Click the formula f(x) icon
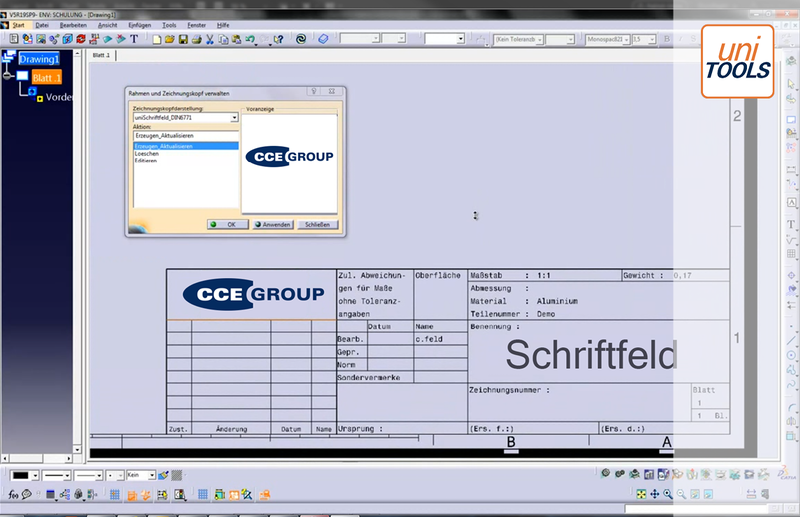The width and height of the screenshot is (800, 517). (13, 494)
